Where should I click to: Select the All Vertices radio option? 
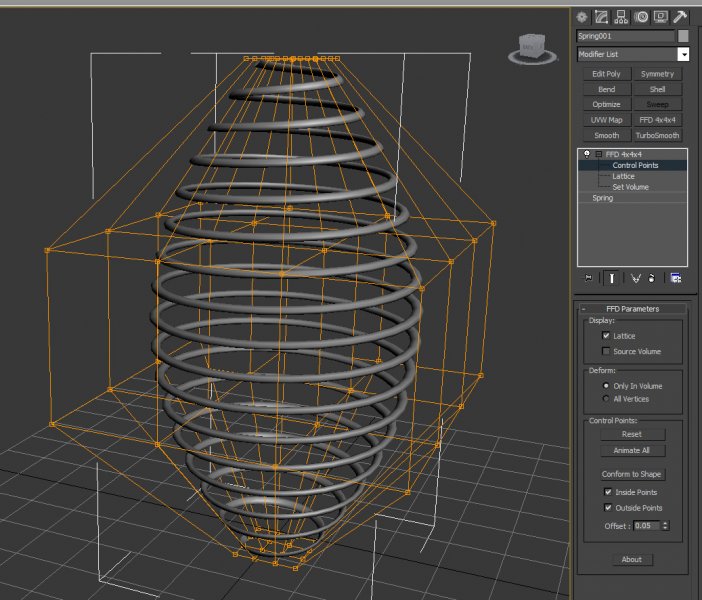coord(606,399)
